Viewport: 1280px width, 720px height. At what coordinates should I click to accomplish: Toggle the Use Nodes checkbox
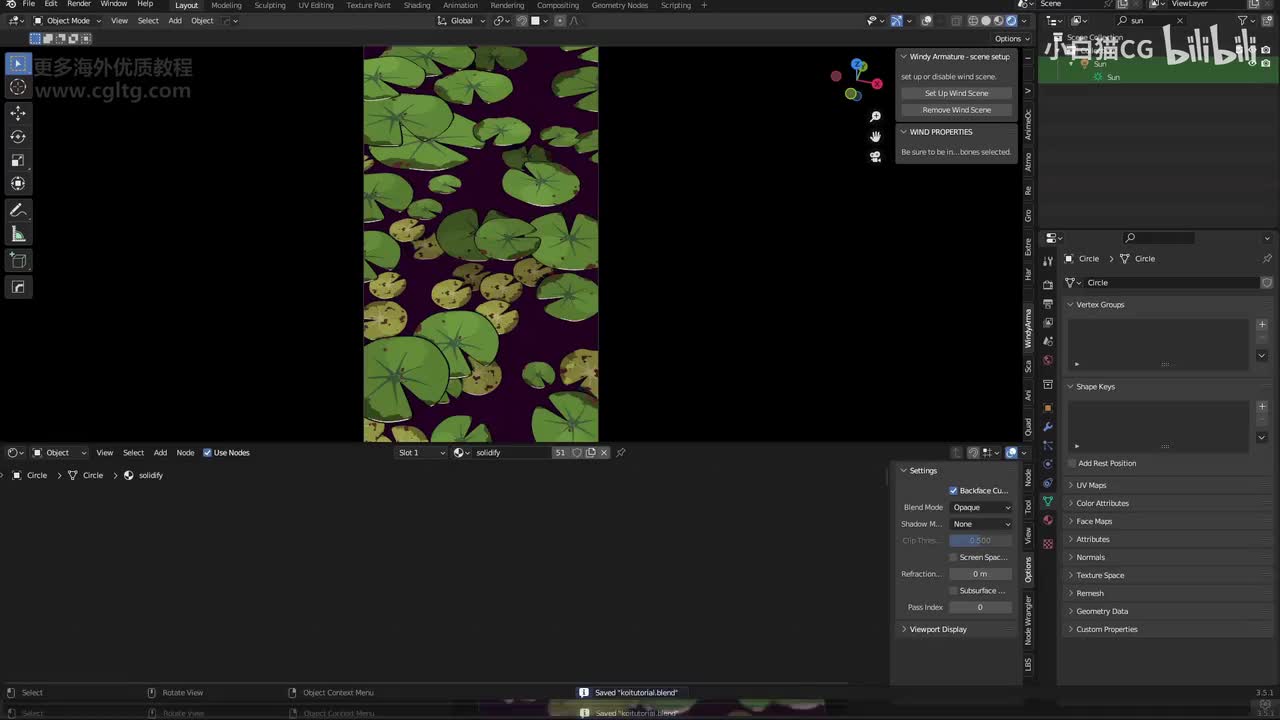click(x=208, y=453)
